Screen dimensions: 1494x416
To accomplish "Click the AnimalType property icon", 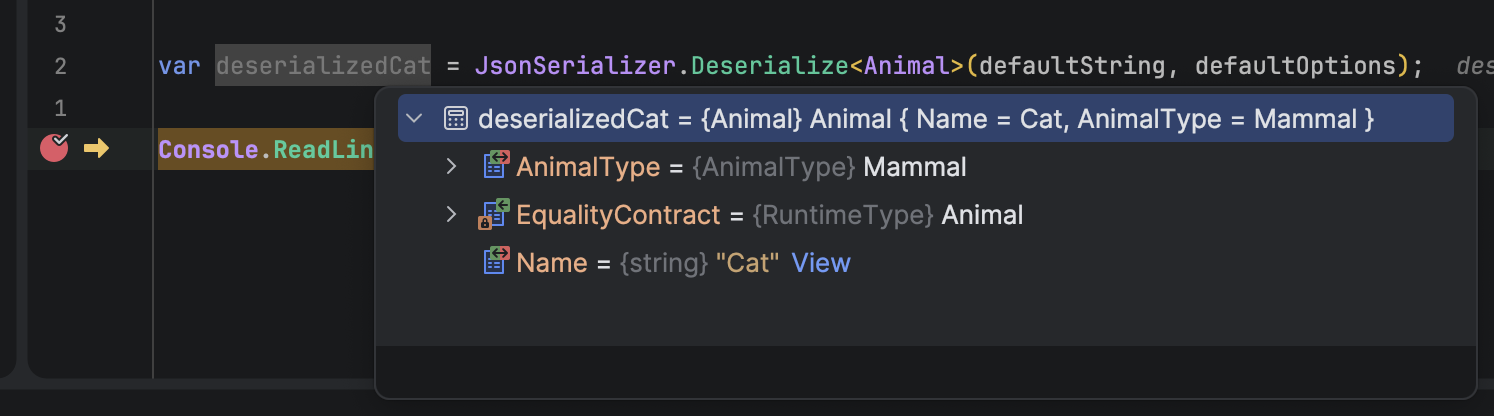I will pos(496,167).
